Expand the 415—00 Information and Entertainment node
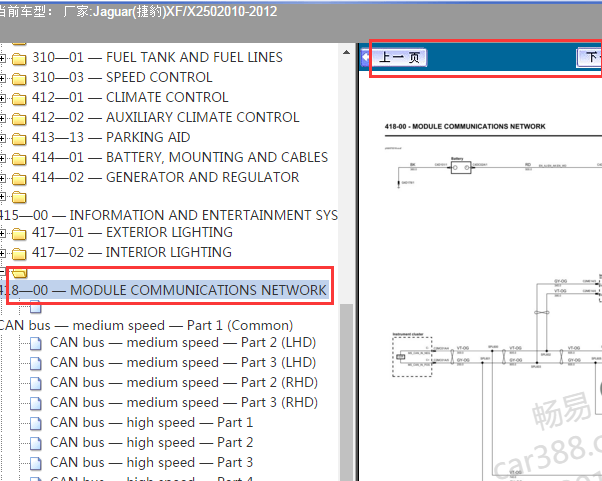 [x=2, y=197]
